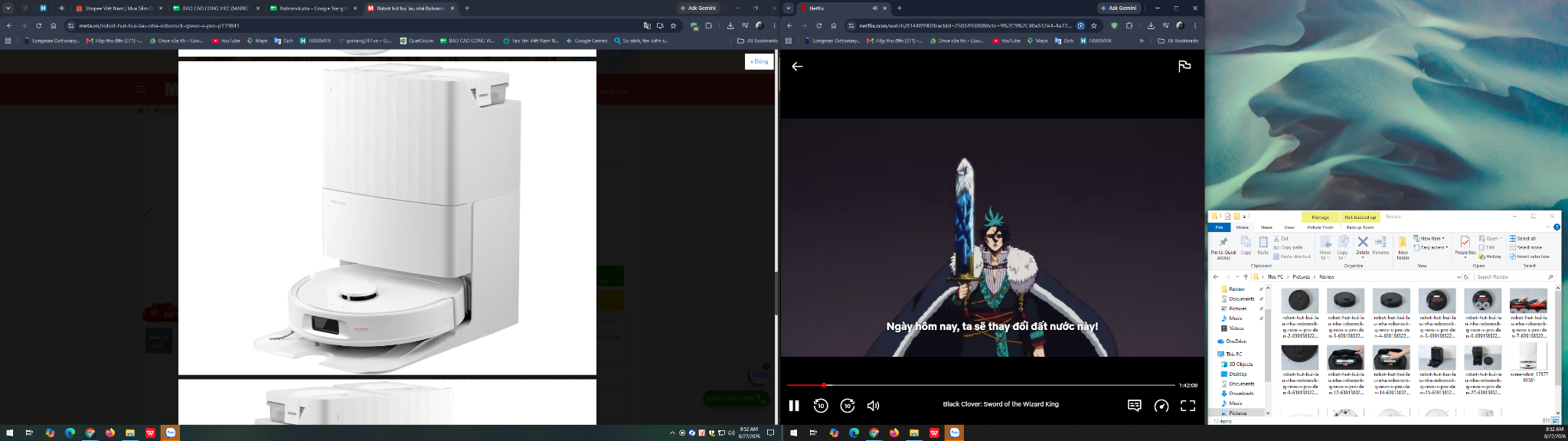
Task: Enter fullscreen in Netflix player
Action: 1187,406
